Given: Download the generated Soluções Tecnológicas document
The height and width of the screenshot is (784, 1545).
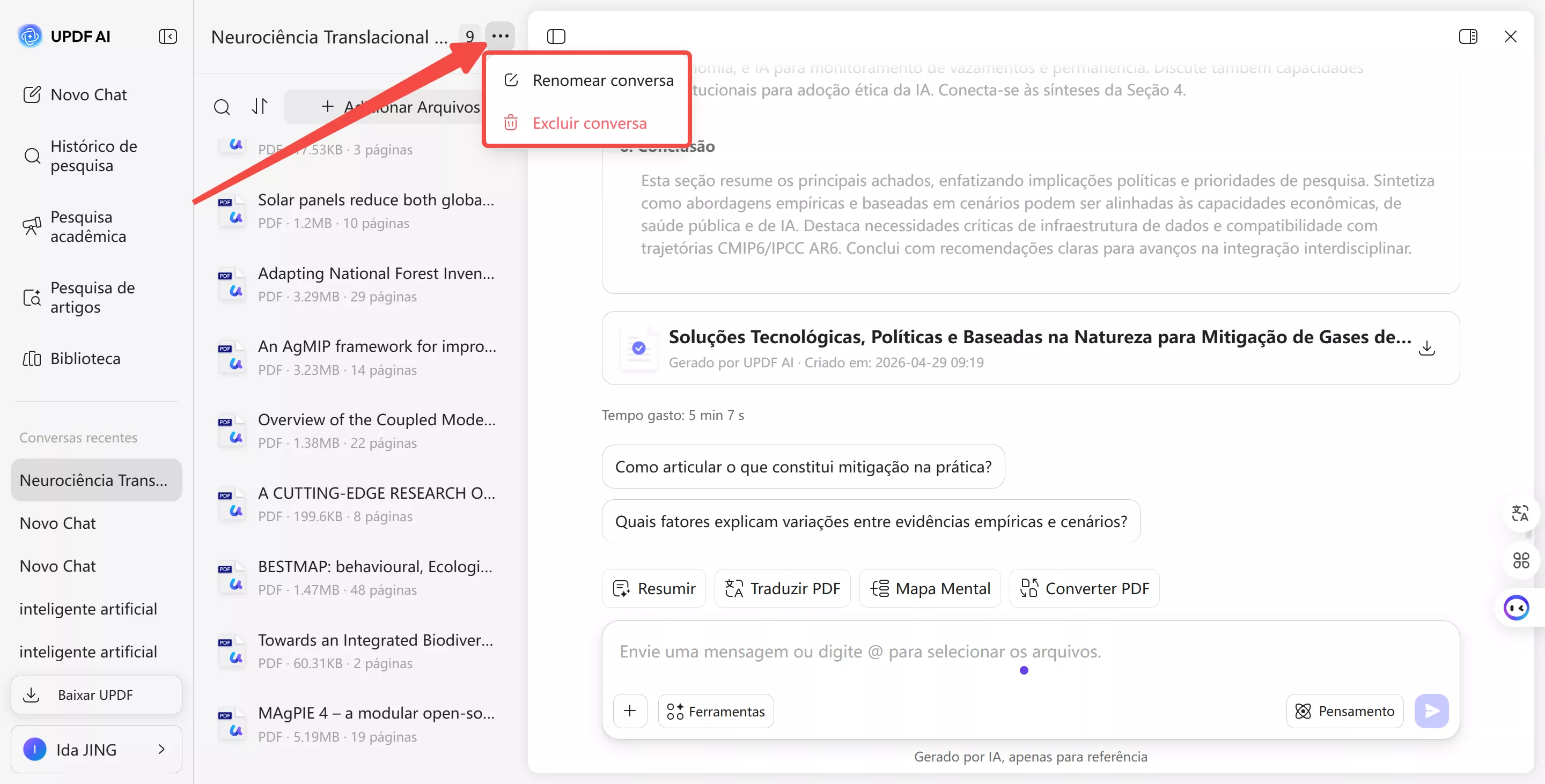Looking at the screenshot, I should click(1427, 347).
